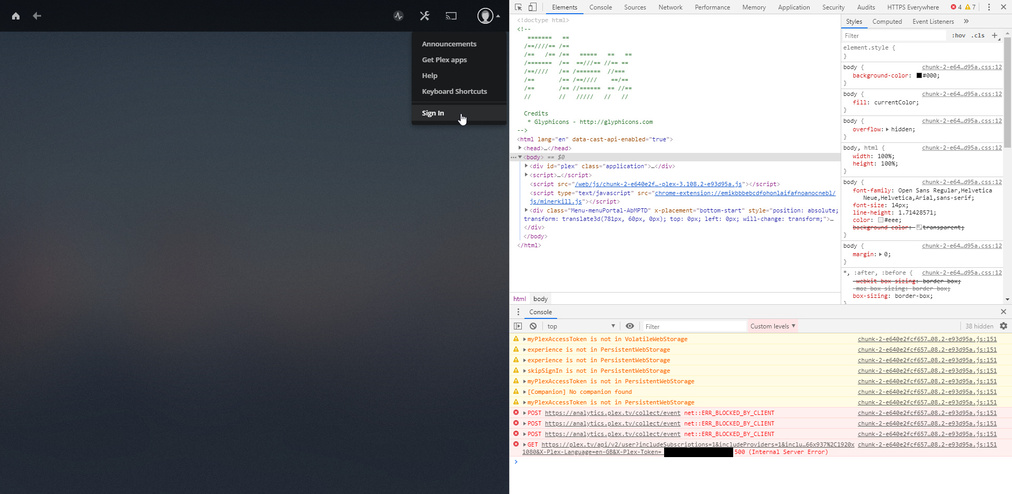Clear the console with the ban icon
Viewport: 1012px width, 494px height.
pyautogui.click(x=533, y=326)
